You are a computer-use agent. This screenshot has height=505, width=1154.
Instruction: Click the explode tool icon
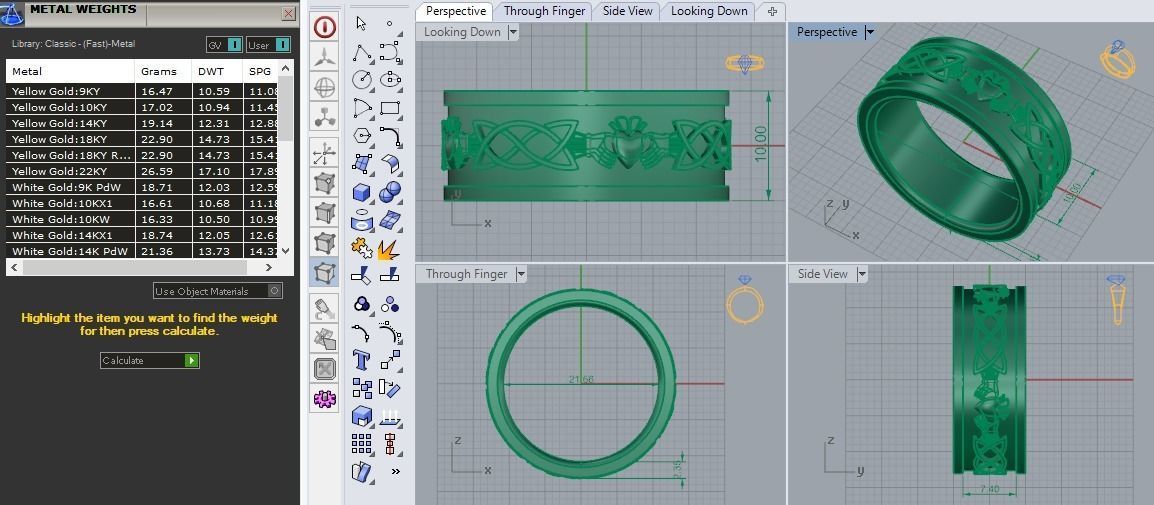click(x=389, y=249)
